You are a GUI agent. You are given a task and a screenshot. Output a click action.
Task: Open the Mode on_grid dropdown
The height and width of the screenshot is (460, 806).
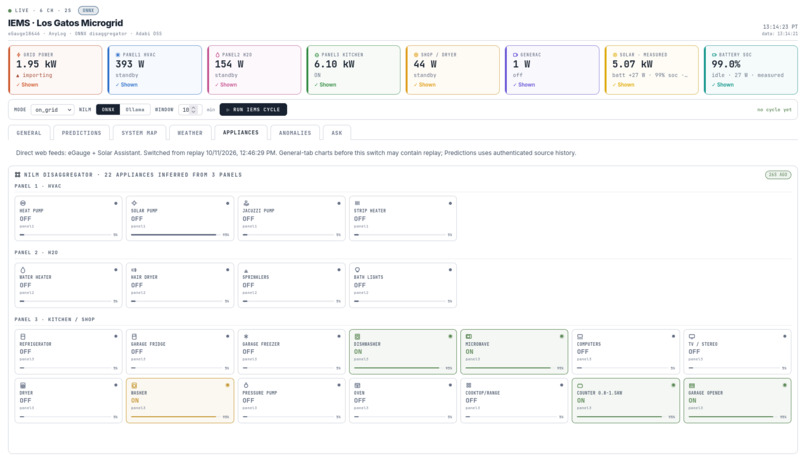52,109
